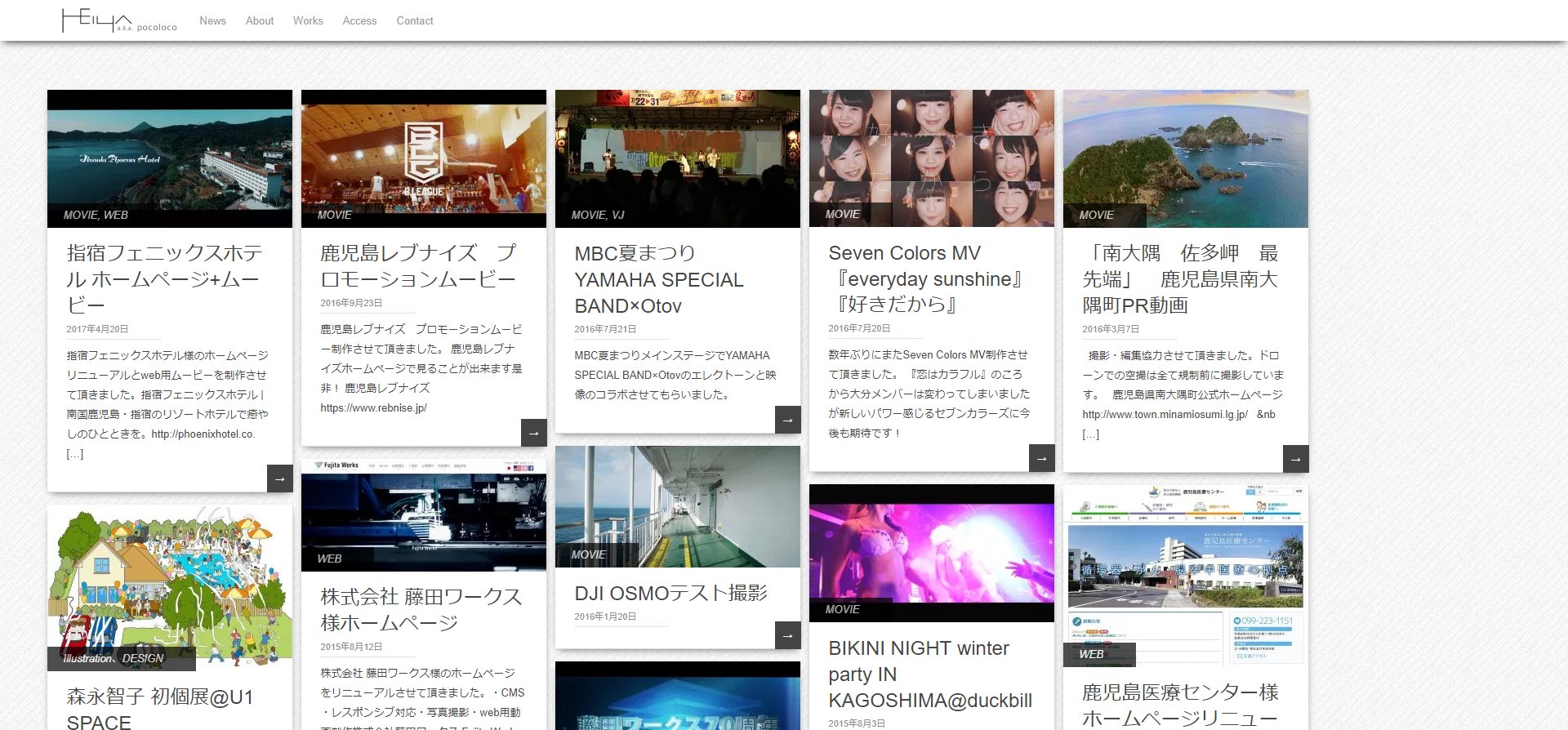Open title 株式会社 藤田ワークス様ホームページ
Image resolution: width=1568 pixels, height=730 pixels.
pos(421,610)
